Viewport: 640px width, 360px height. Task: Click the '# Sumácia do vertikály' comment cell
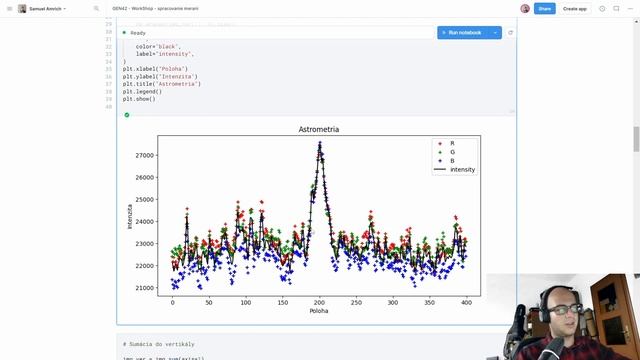point(158,344)
